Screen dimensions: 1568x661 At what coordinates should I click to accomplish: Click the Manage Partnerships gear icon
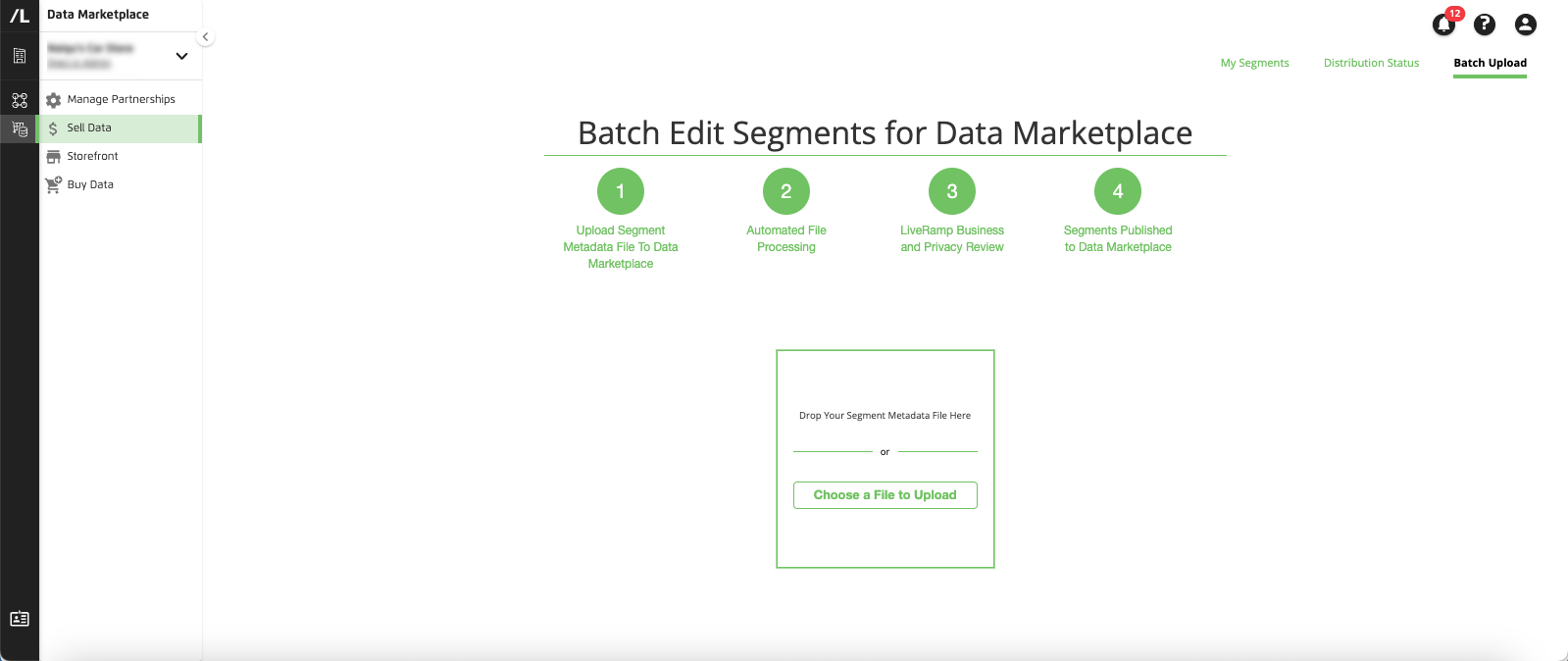pyautogui.click(x=54, y=100)
